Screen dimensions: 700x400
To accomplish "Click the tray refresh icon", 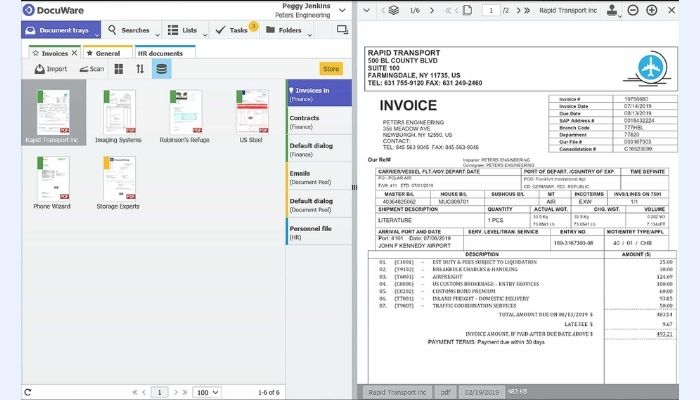I will click(28, 392).
